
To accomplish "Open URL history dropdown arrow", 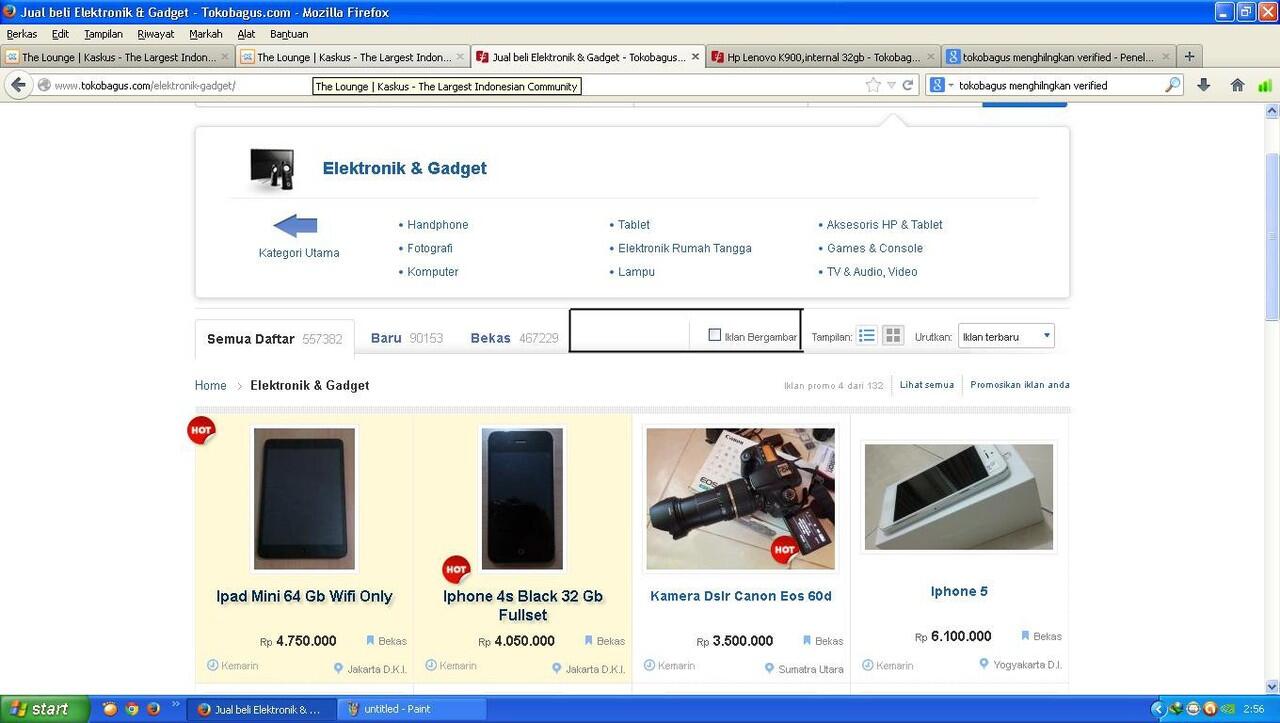I will point(891,86).
